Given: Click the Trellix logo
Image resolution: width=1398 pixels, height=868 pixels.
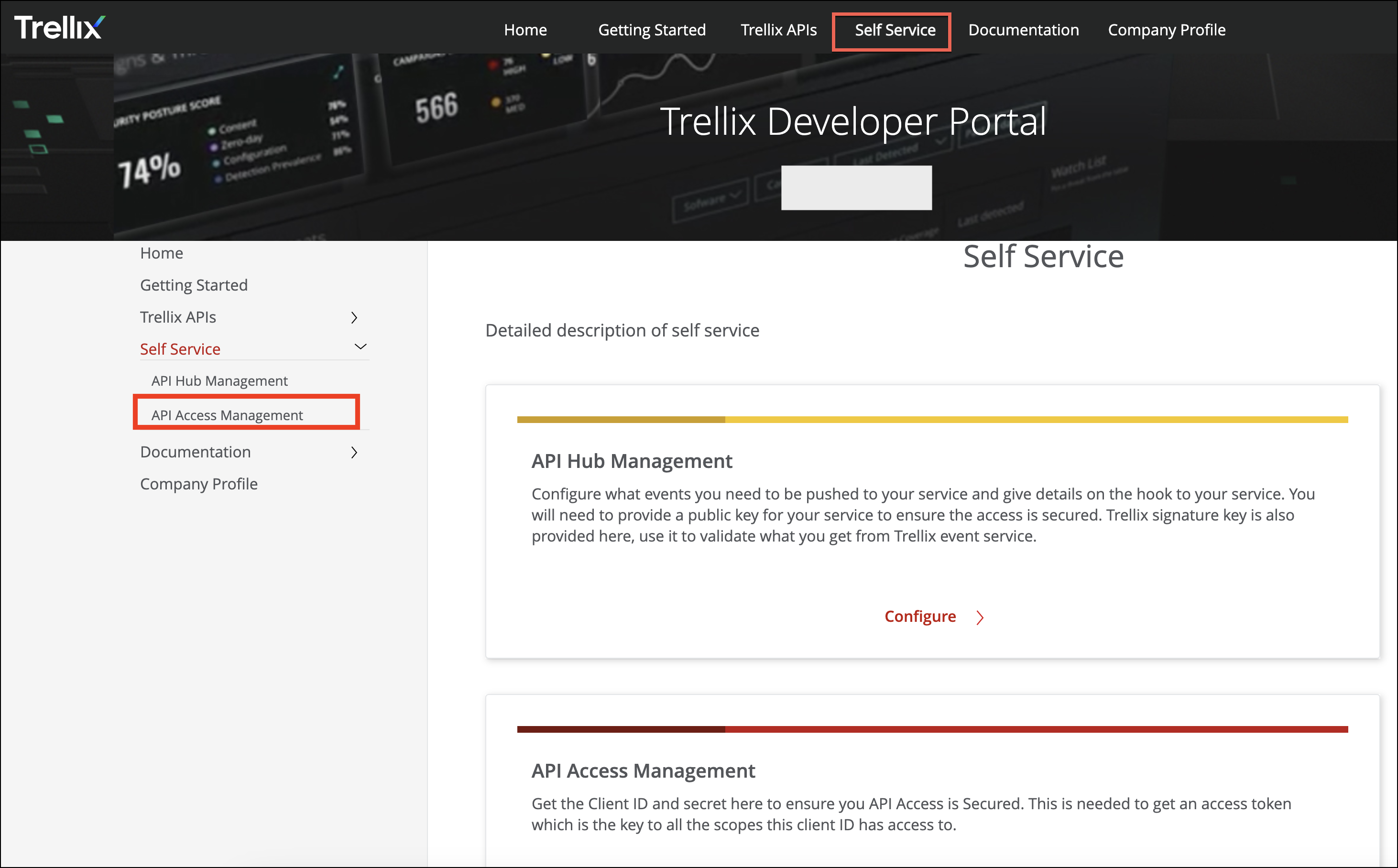Looking at the screenshot, I should (60, 28).
